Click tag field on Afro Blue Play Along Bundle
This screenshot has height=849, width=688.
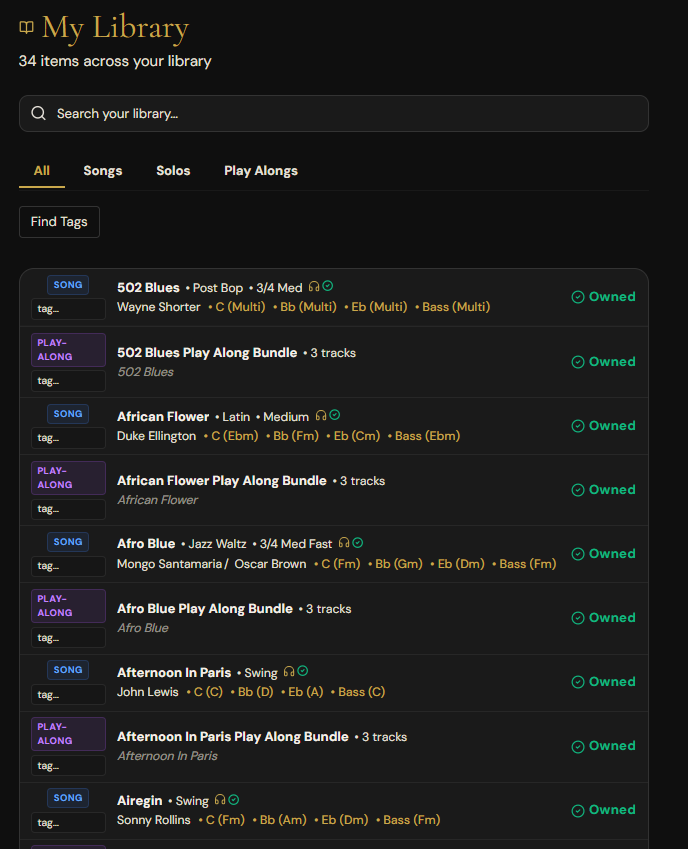pos(68,638)
